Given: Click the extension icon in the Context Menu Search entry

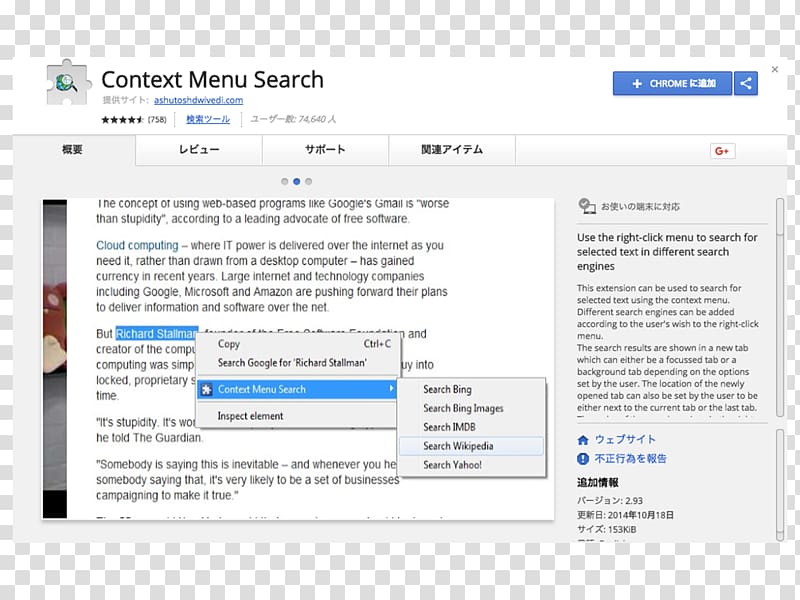Looking at the screenshot, I should coord(207,390).
